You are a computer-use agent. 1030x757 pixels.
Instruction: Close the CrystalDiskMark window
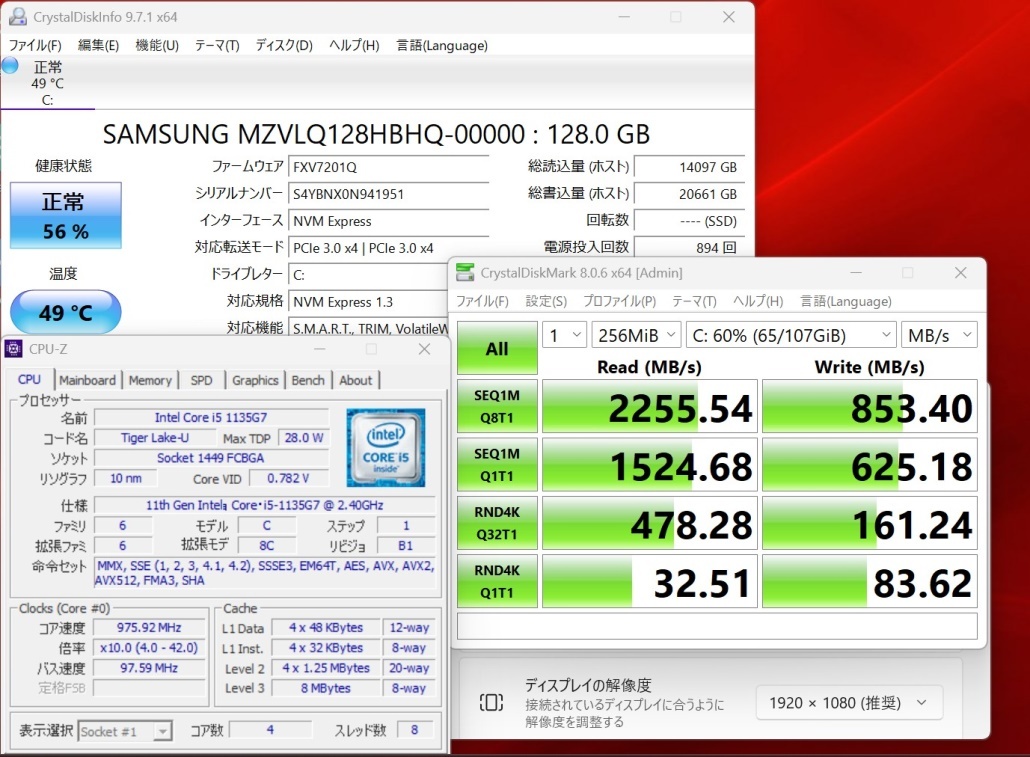[x=960, y=273]
